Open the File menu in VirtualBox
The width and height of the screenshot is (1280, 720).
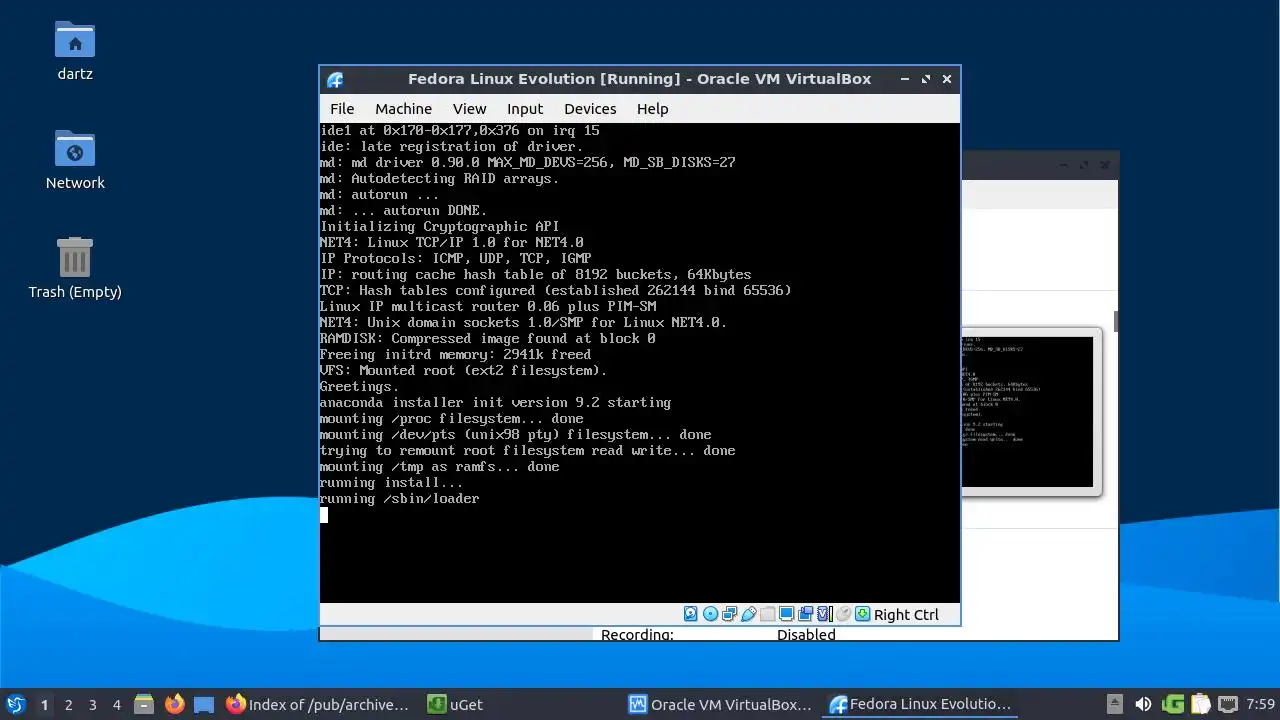(x=342, y=109)
